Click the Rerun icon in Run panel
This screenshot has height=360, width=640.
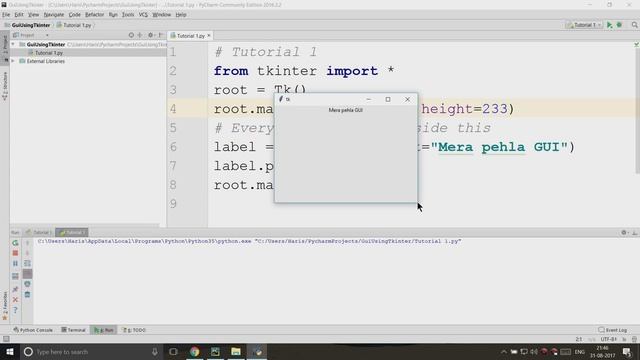pos(15,243)
